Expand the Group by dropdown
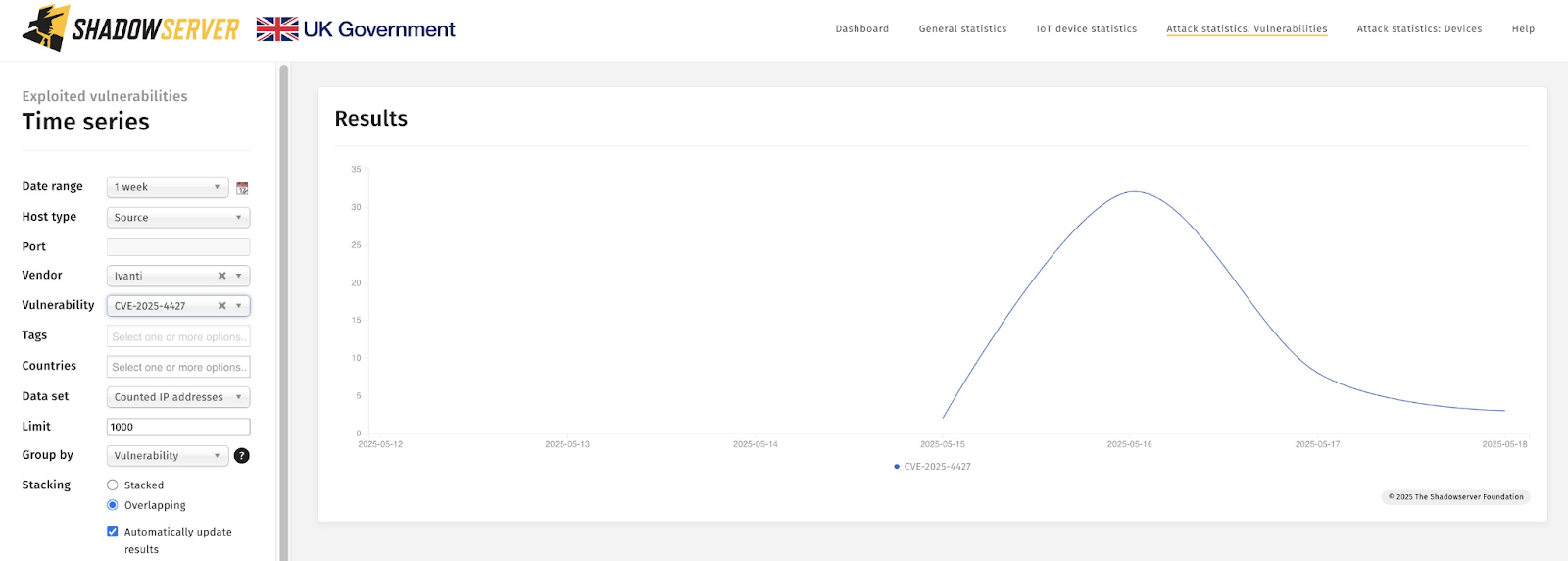The width and height of the screenshot is (1568, 561). click(x=168, y=456)
